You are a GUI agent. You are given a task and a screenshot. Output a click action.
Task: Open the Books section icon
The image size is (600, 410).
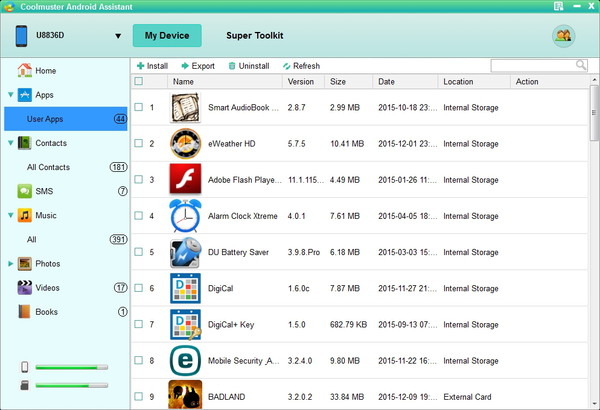coord(24,312)
